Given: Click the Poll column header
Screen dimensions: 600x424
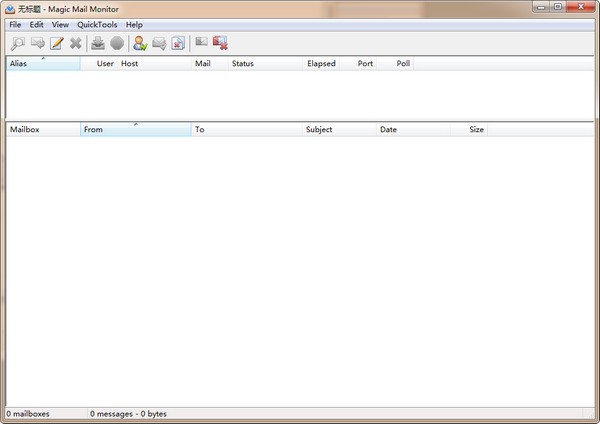Looking at the screenshot, I should point(395,64).
